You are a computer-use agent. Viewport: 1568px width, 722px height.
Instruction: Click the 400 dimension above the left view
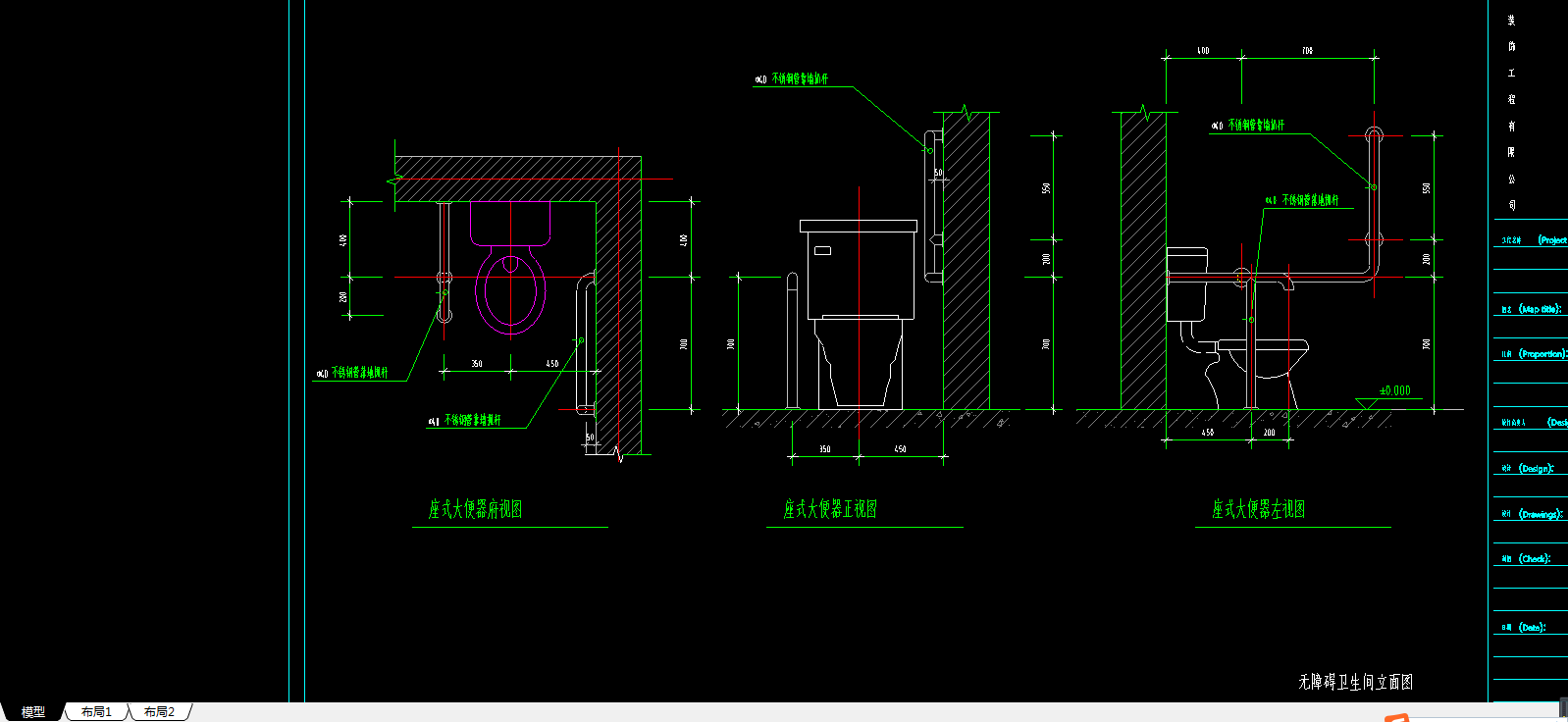1203,51
